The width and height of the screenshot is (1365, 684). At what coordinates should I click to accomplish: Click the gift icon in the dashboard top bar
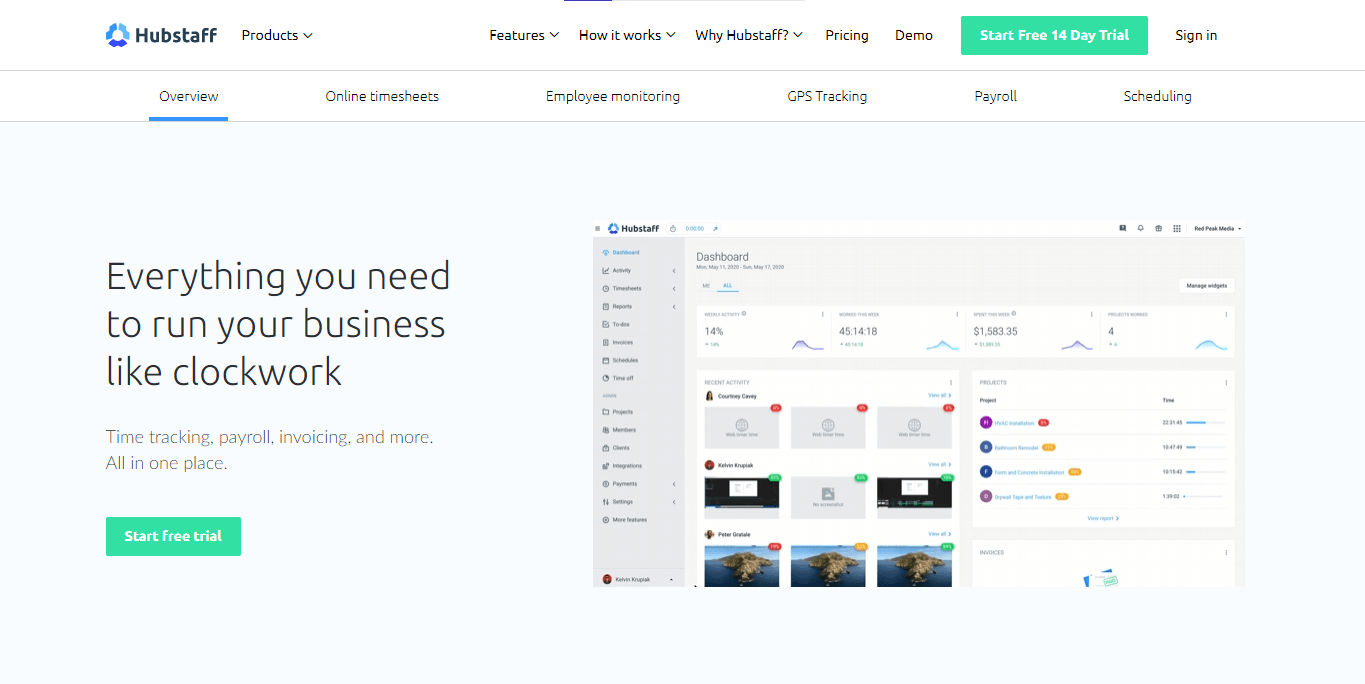click(x=1159, y=229)
